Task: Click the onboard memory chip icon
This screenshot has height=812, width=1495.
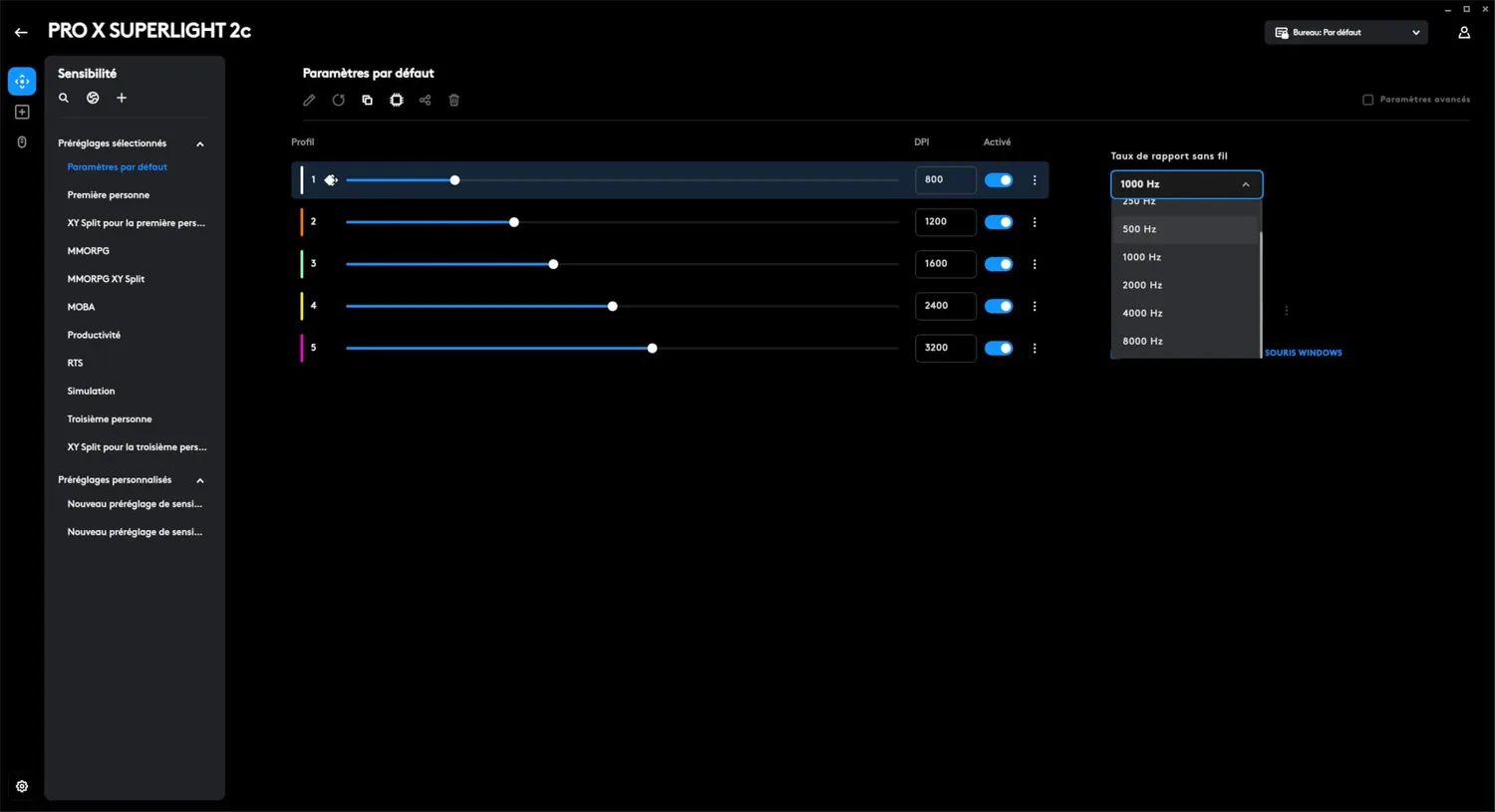Action: 397,100
